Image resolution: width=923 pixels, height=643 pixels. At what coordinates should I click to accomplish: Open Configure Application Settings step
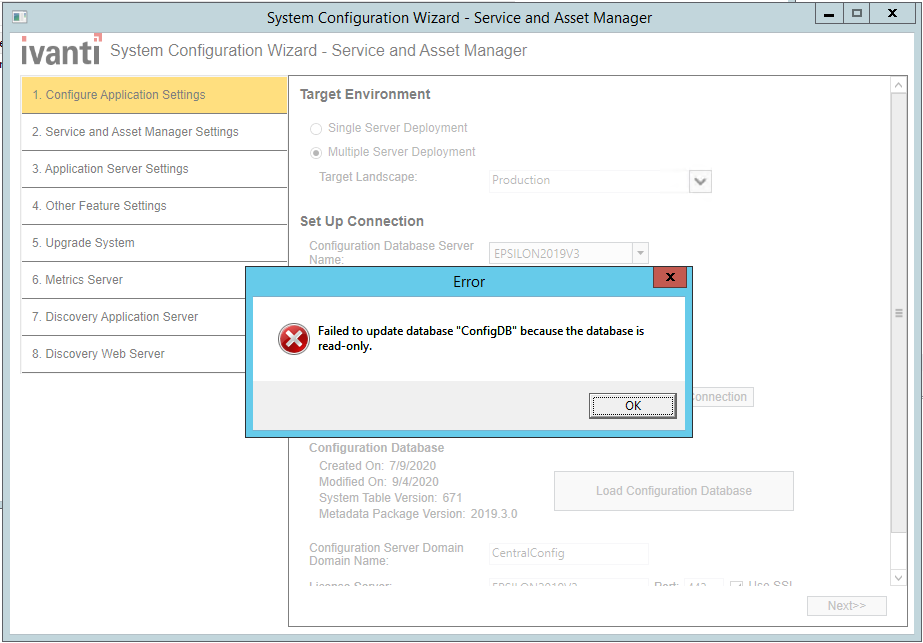click(x=154, y=95)
